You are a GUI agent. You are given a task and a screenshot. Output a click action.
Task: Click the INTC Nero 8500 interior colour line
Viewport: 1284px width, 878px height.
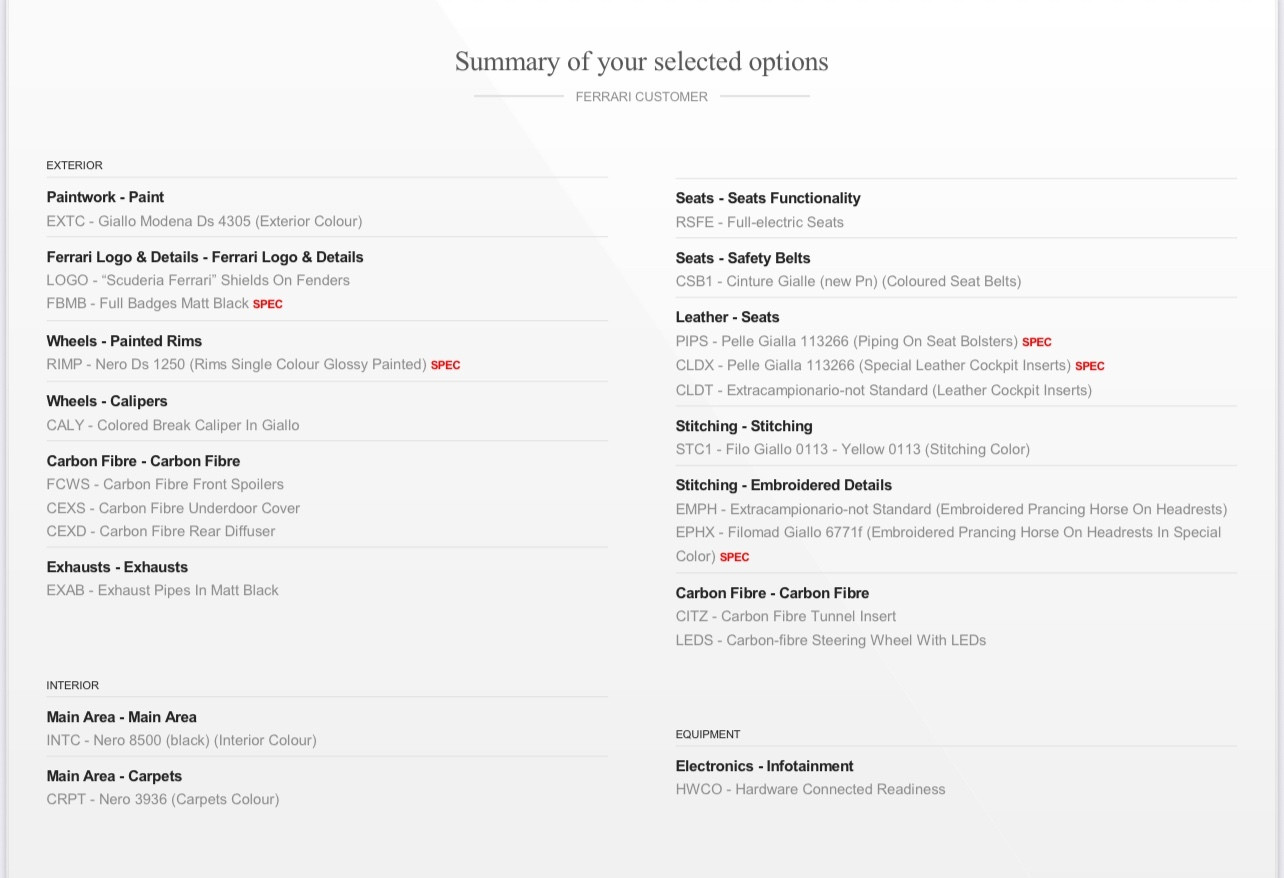181,740
